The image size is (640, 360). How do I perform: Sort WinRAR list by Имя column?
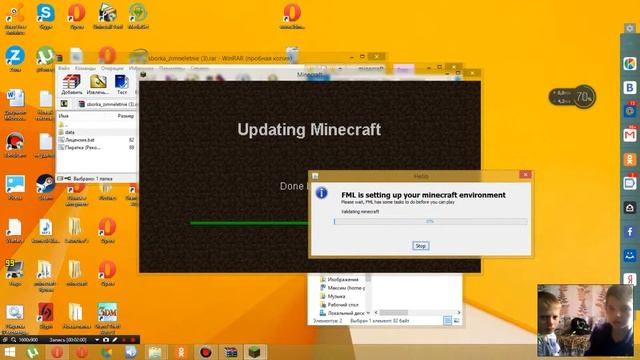pyautogui.click(x=63, y=116)
